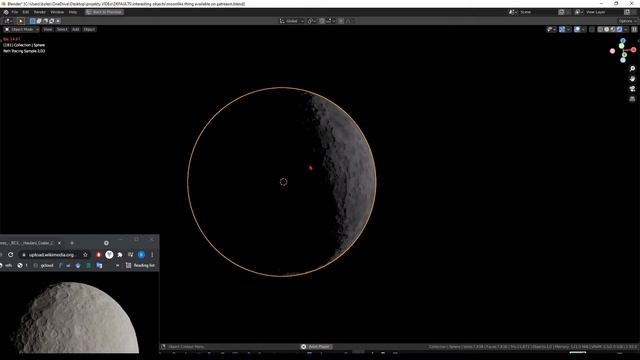The width and height of the screenshot is (640, 360).
Task: Toggle X-ray mode
Action: [592, 29]
